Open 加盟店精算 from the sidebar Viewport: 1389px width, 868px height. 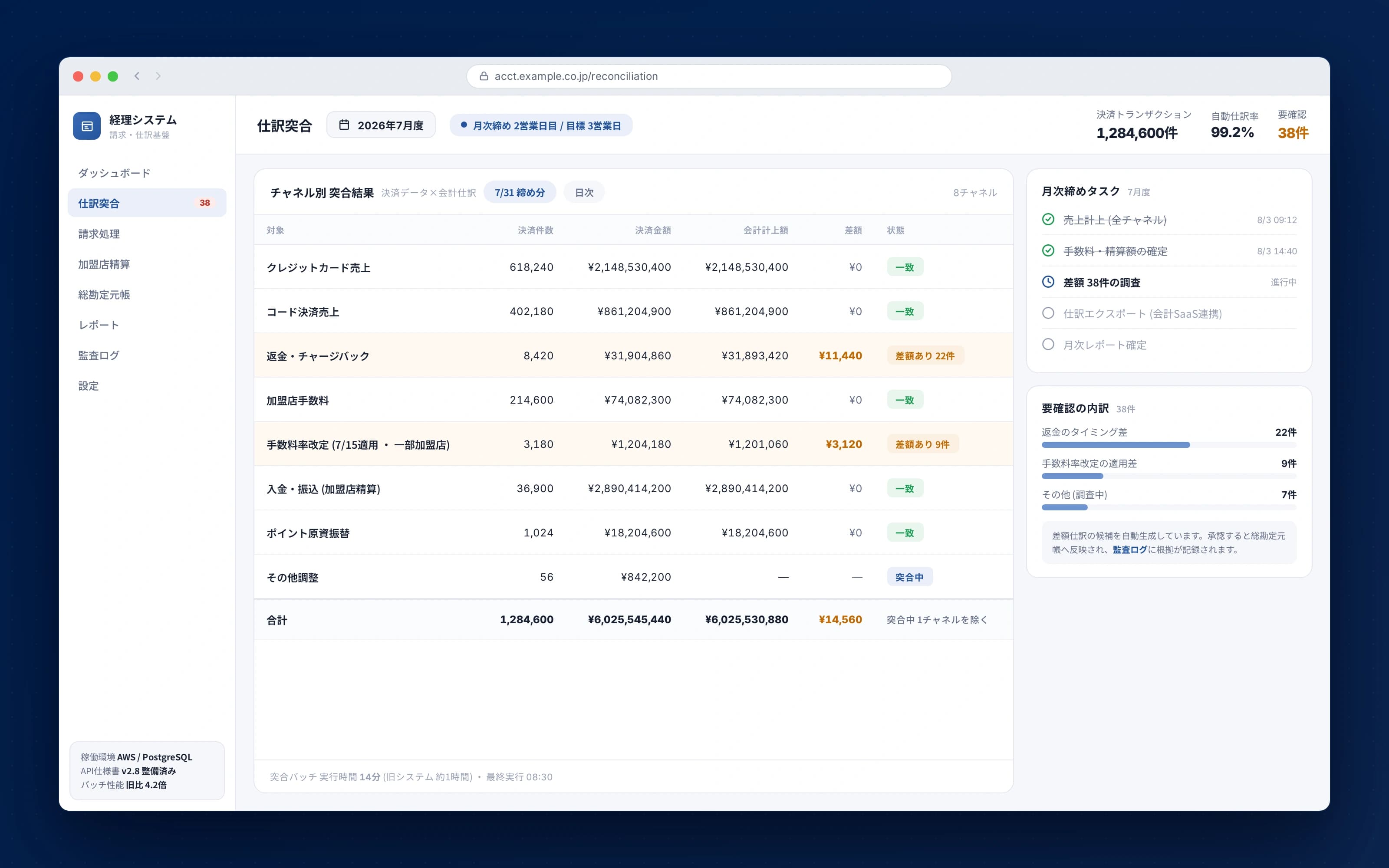[147, 264]
